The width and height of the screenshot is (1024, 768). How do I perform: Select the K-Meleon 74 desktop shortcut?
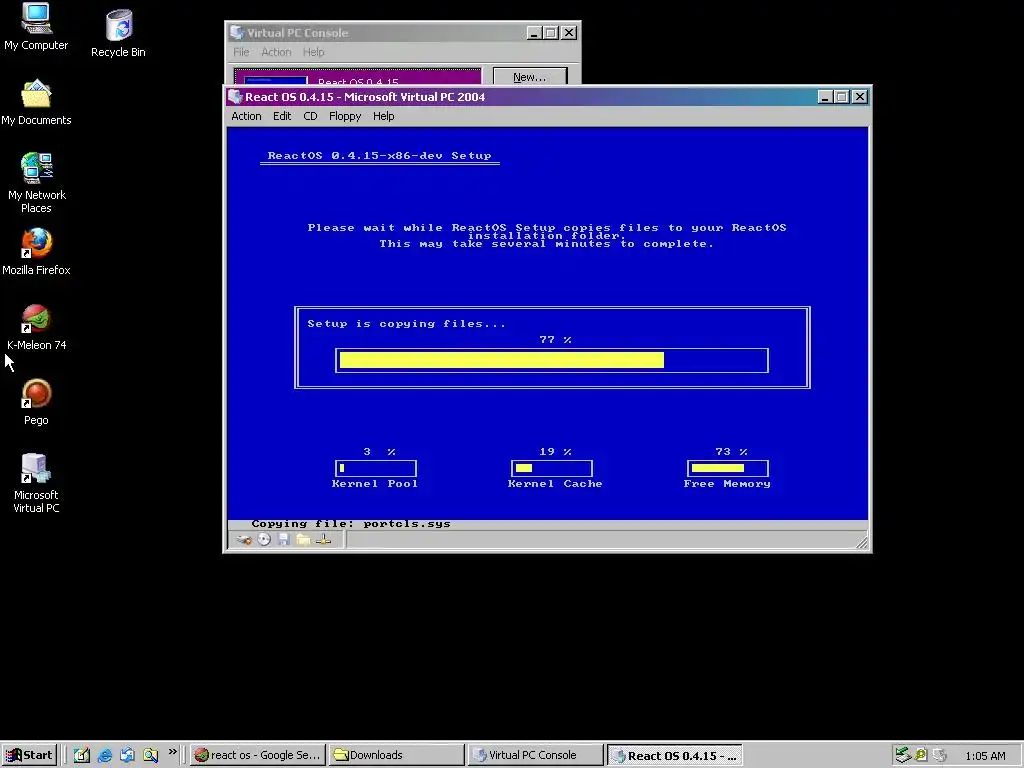(36, 327)
